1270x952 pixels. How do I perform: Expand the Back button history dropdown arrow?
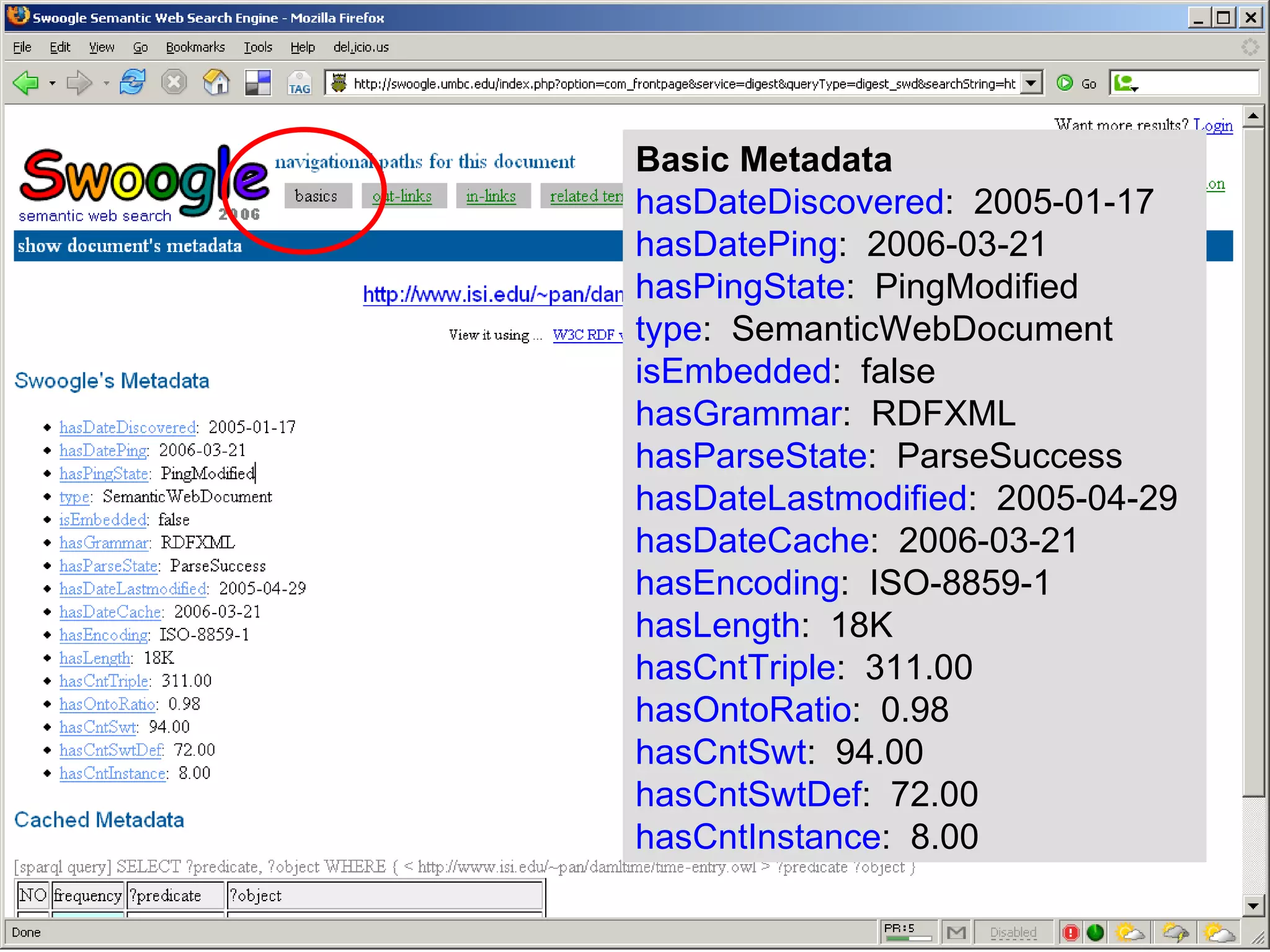pyautogui.click(x=53, y=83)
